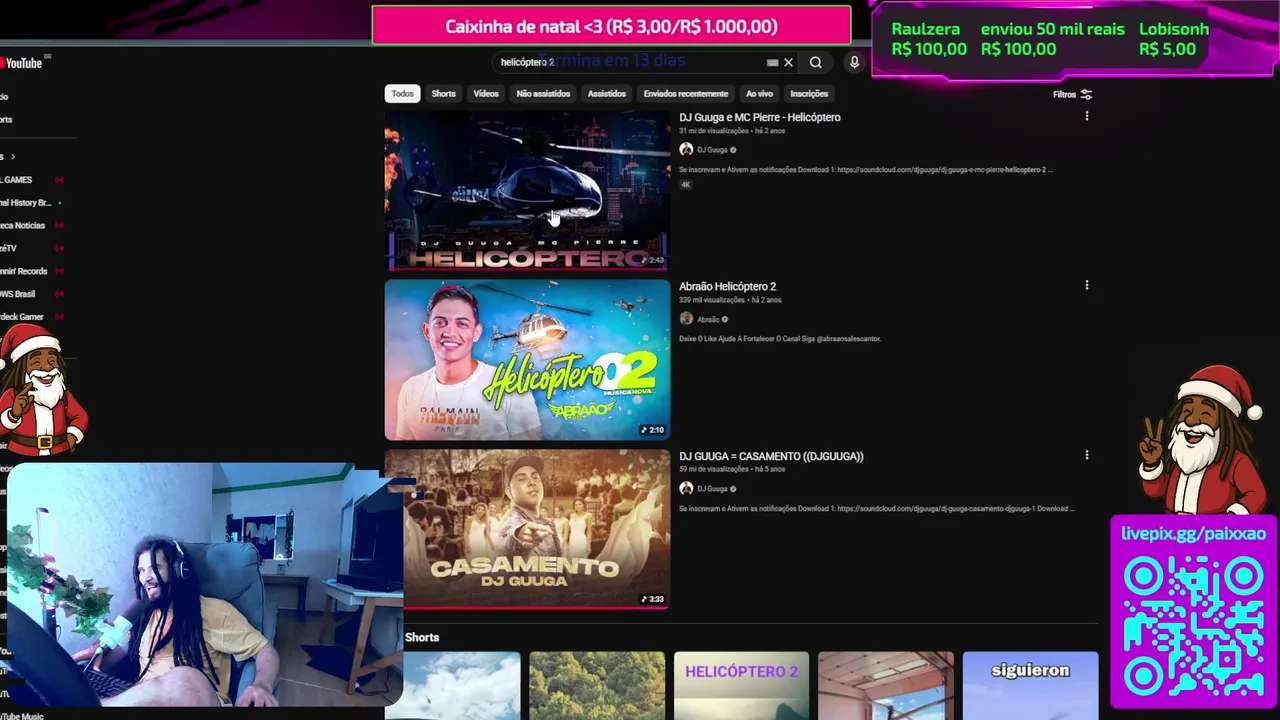The height and width of the screenshot is (720, 1280).
Task: Click the 4K badge on Helicóptero result
Action: [x=686, y=185]
